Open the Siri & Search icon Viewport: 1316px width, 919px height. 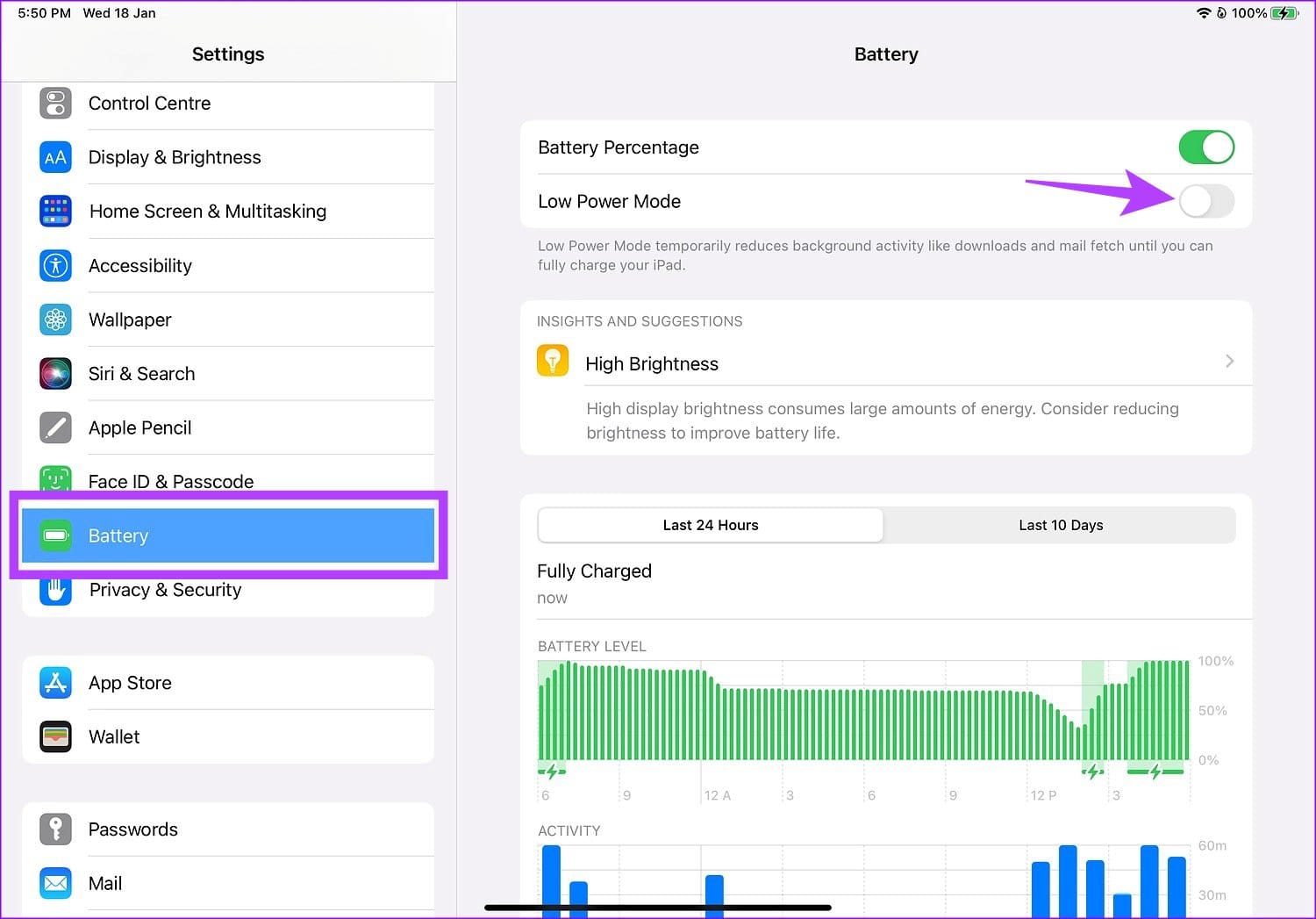[55, 373]
